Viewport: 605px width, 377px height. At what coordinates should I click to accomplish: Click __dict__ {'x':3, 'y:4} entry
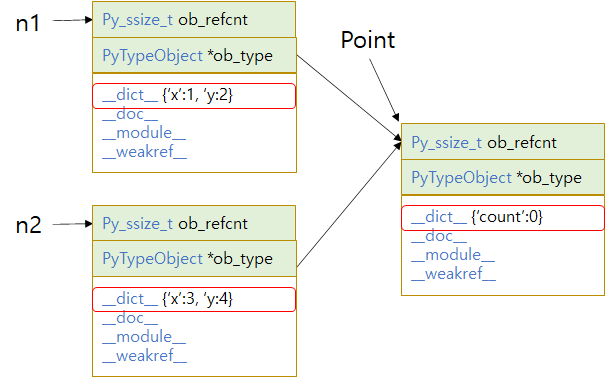(x=194, y=299)
